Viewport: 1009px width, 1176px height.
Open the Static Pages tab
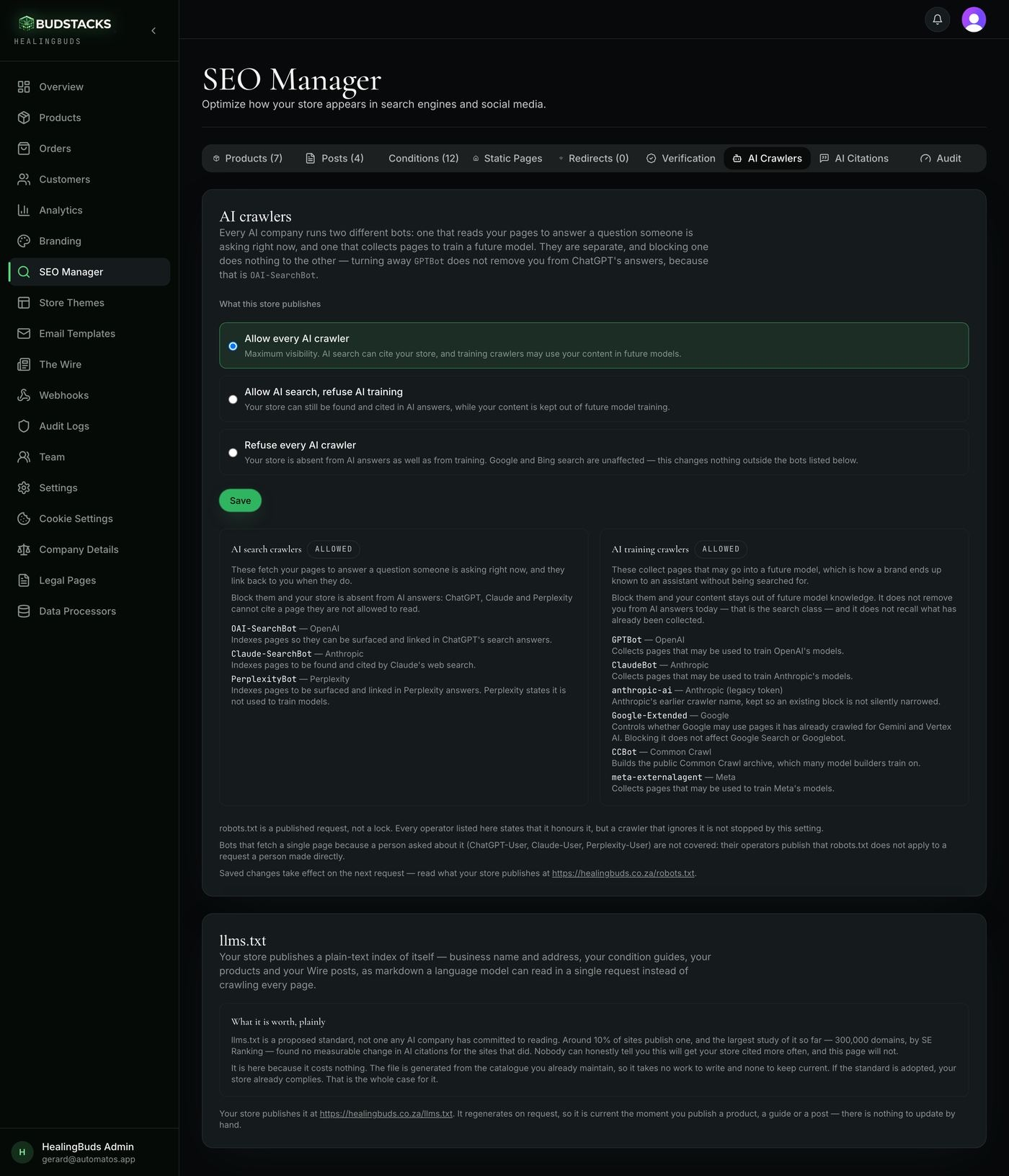(507, 159)
